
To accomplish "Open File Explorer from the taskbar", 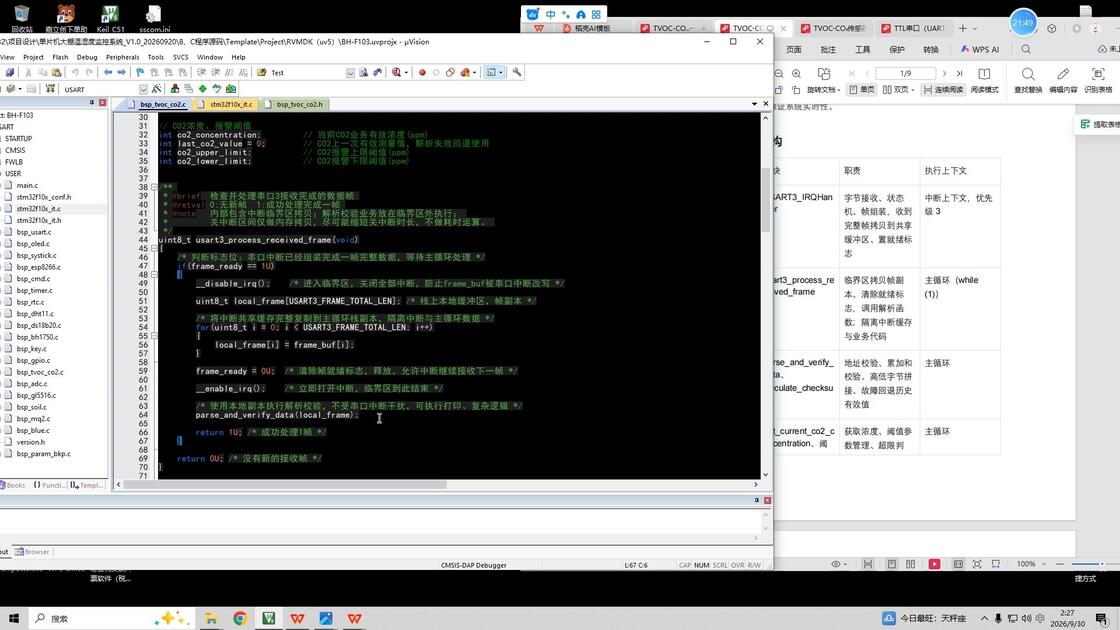I will click(x=211, y=619).
